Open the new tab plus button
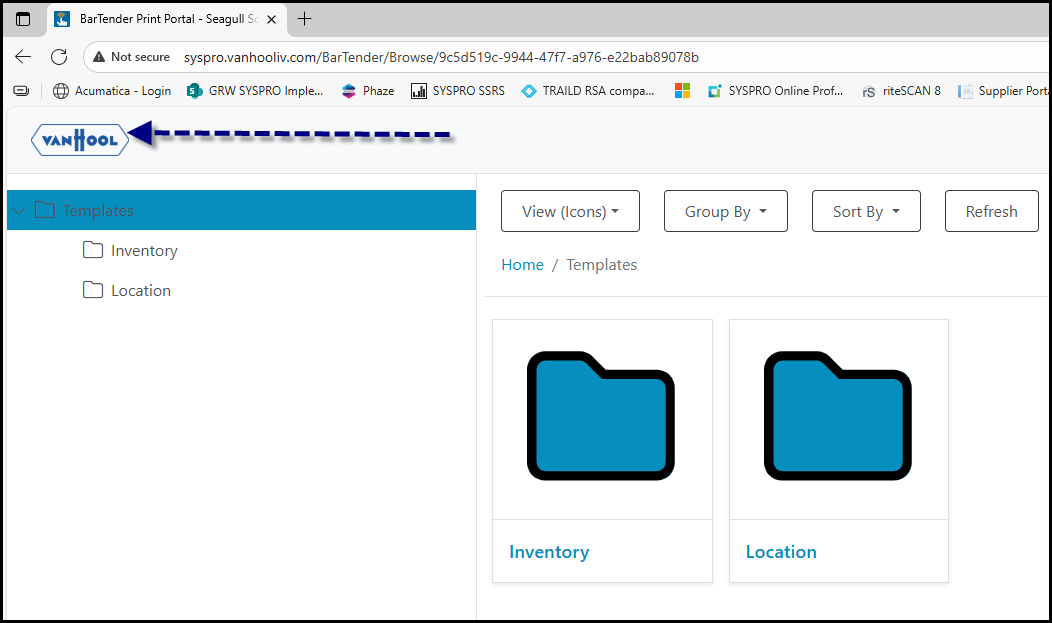The height and width of the screenshot is (623, 1052). (x=305, y=19)
